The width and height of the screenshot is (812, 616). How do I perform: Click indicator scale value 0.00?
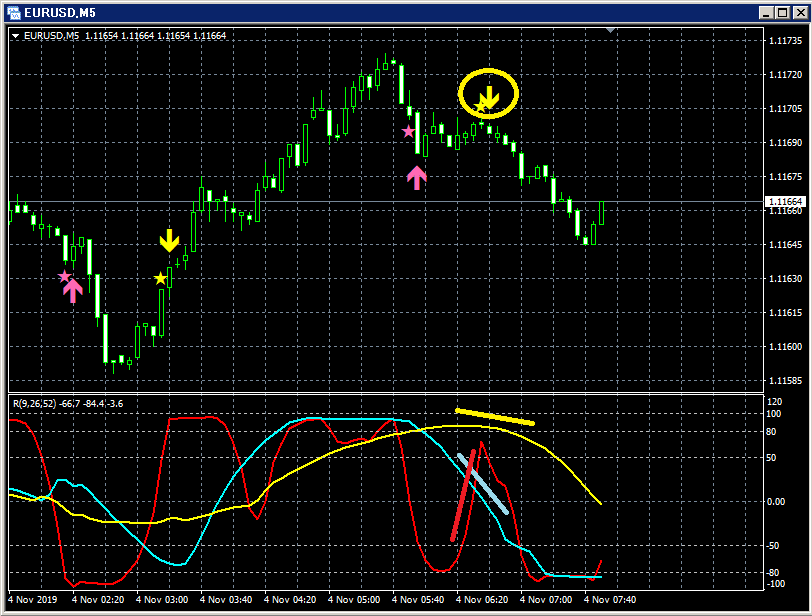(x=776, y=502)
